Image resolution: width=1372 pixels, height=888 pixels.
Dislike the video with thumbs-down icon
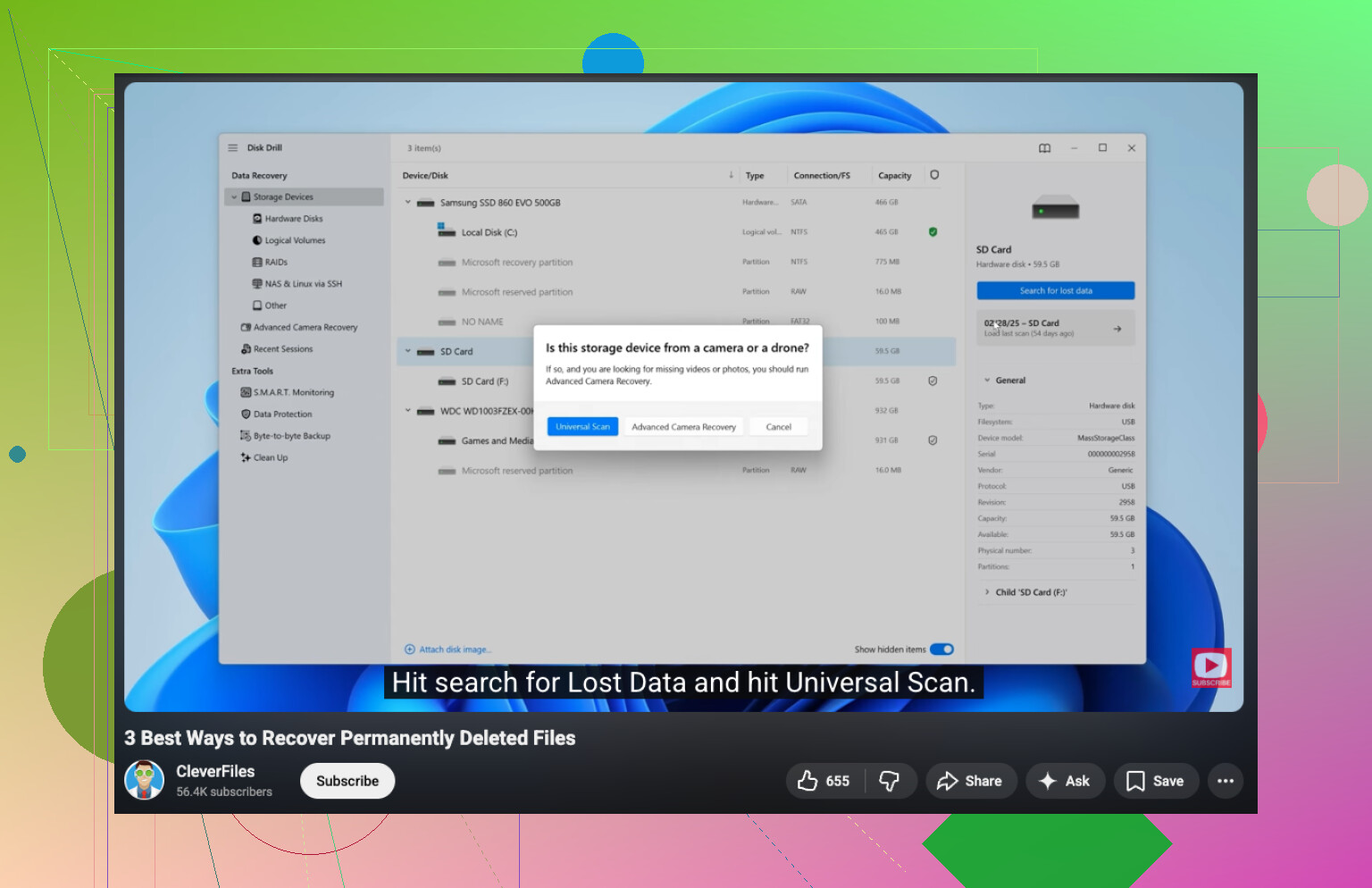point(889,781)
